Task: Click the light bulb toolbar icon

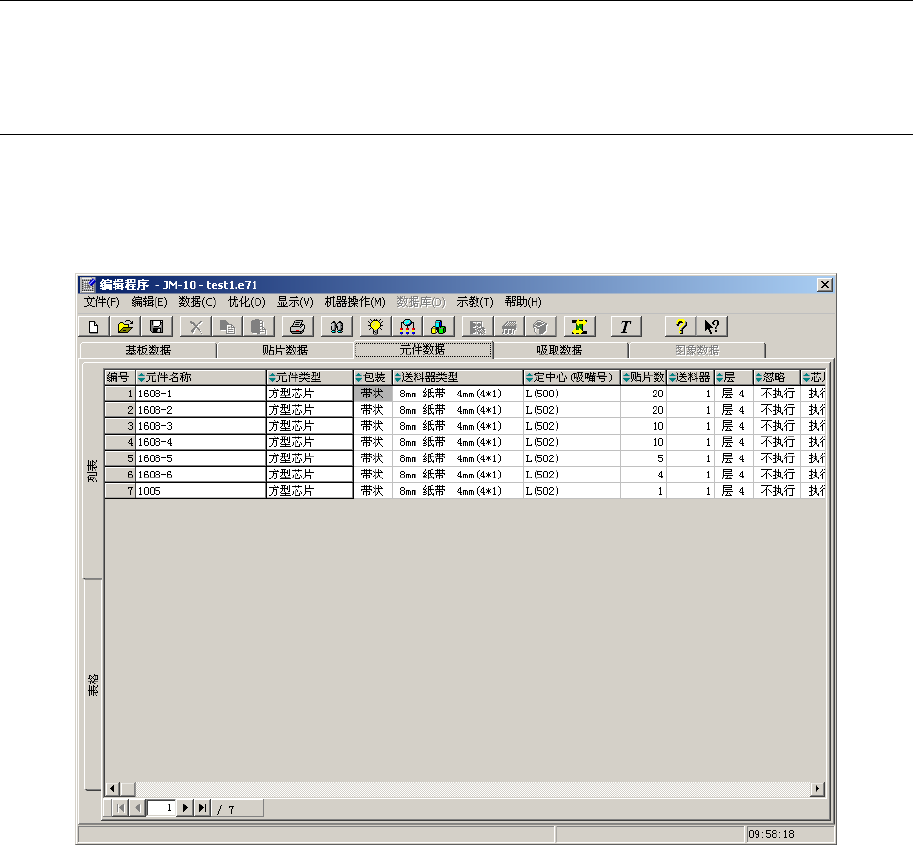Action: click(375, 326)
